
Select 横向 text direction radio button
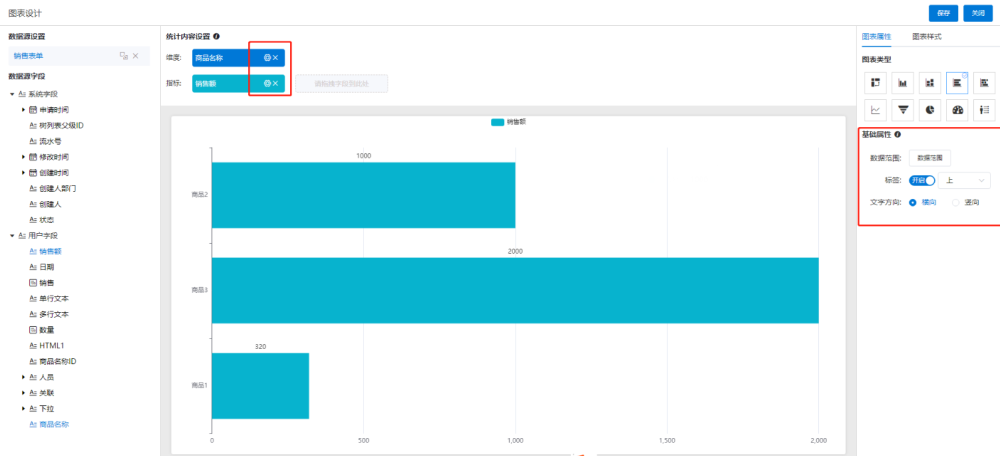point(913,202)
